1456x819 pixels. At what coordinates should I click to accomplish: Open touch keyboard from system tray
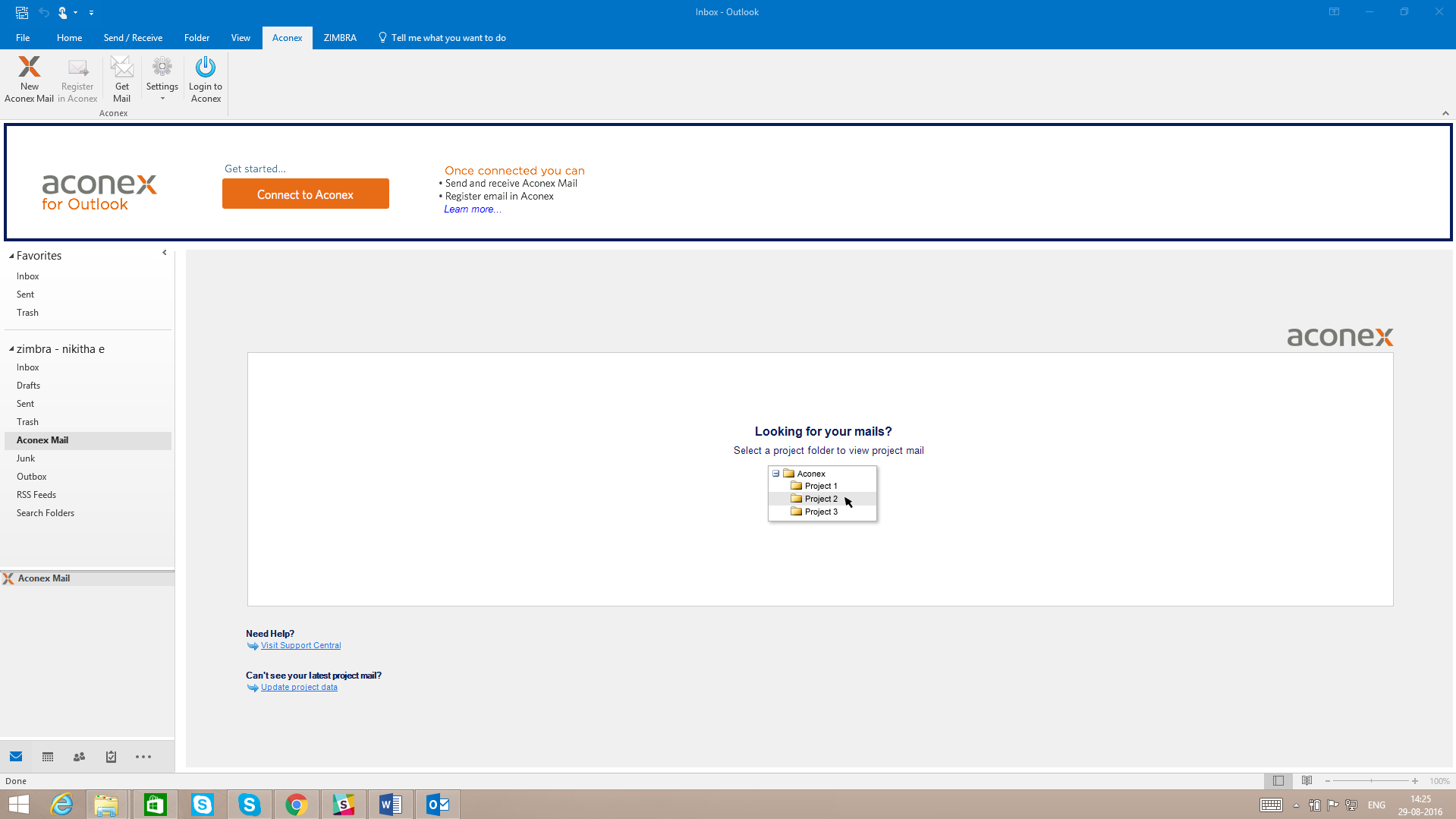click(x=1271, y=805)
